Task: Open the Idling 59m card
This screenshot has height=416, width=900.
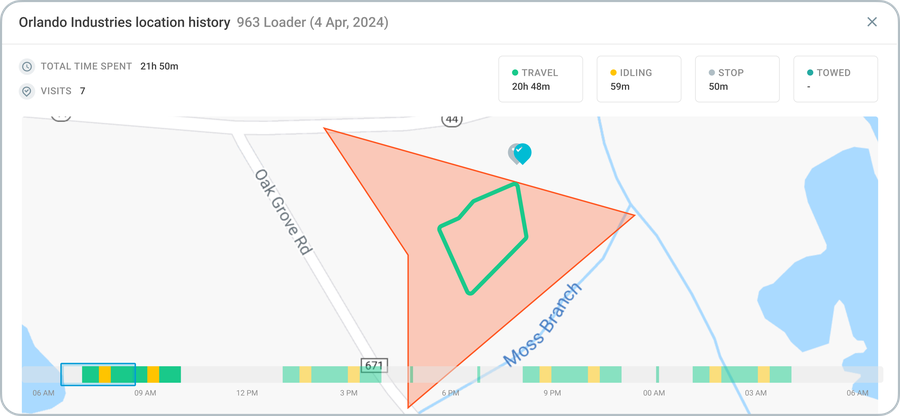Action: (x=639, y=79)
